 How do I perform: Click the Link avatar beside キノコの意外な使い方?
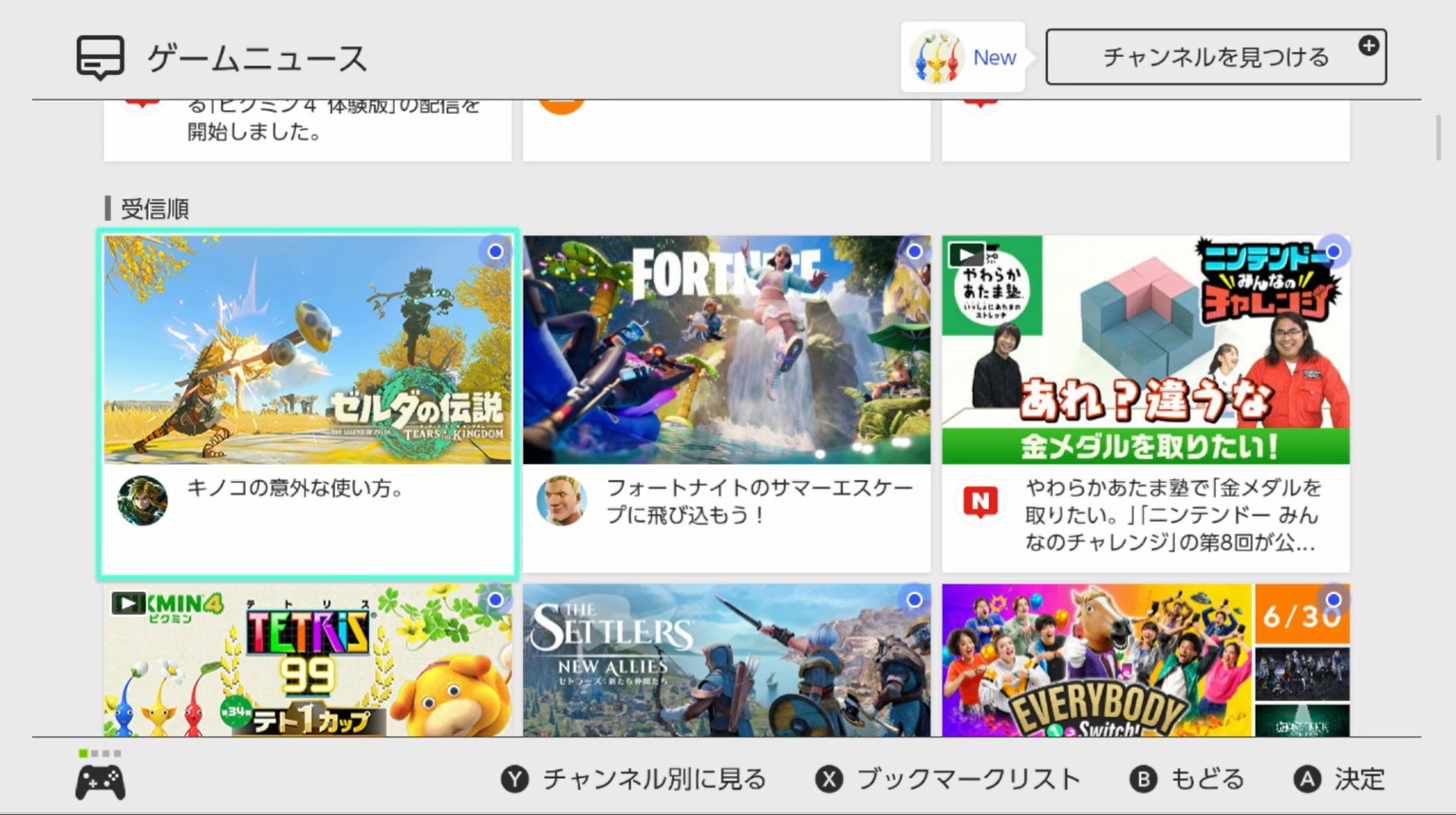tap(142, 500)
